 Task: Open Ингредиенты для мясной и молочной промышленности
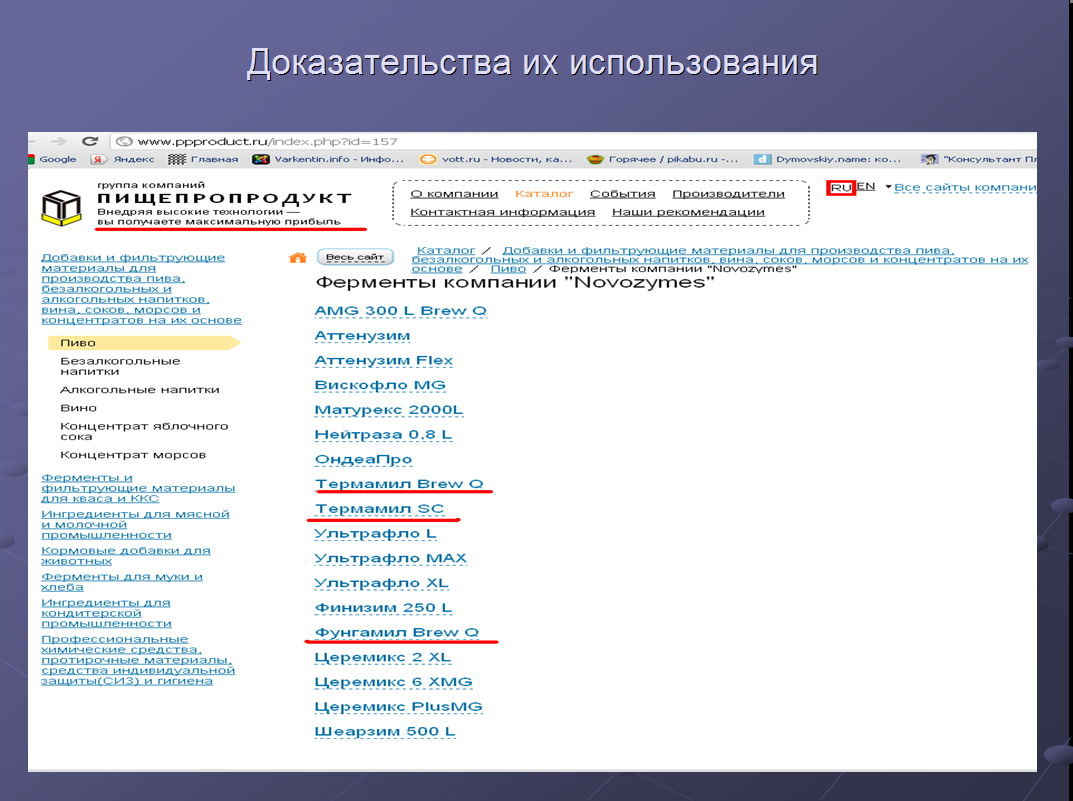pos(135,525)
